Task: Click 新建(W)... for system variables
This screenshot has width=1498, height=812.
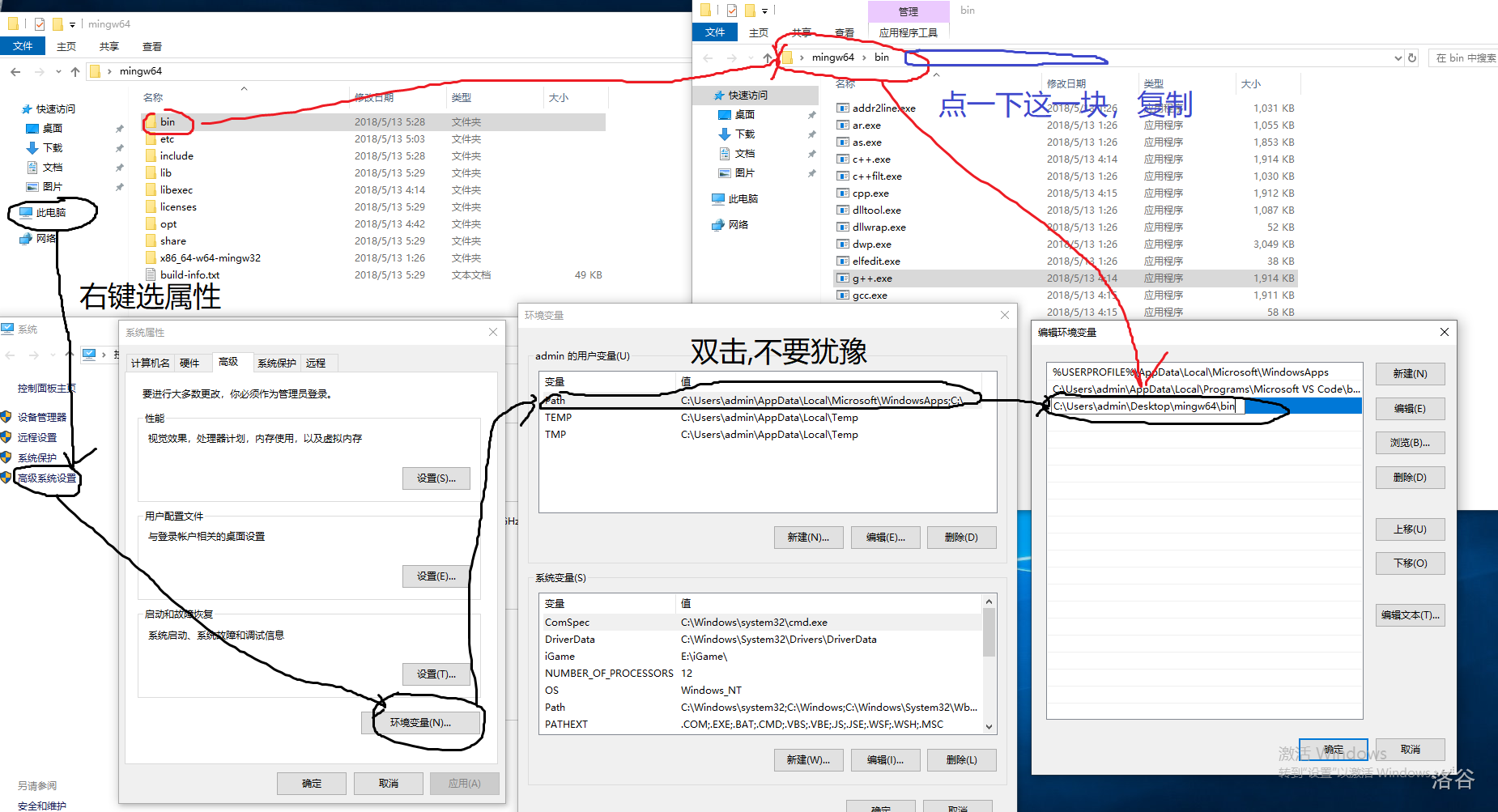Action: pyautogui.click(x=808, y=760)
